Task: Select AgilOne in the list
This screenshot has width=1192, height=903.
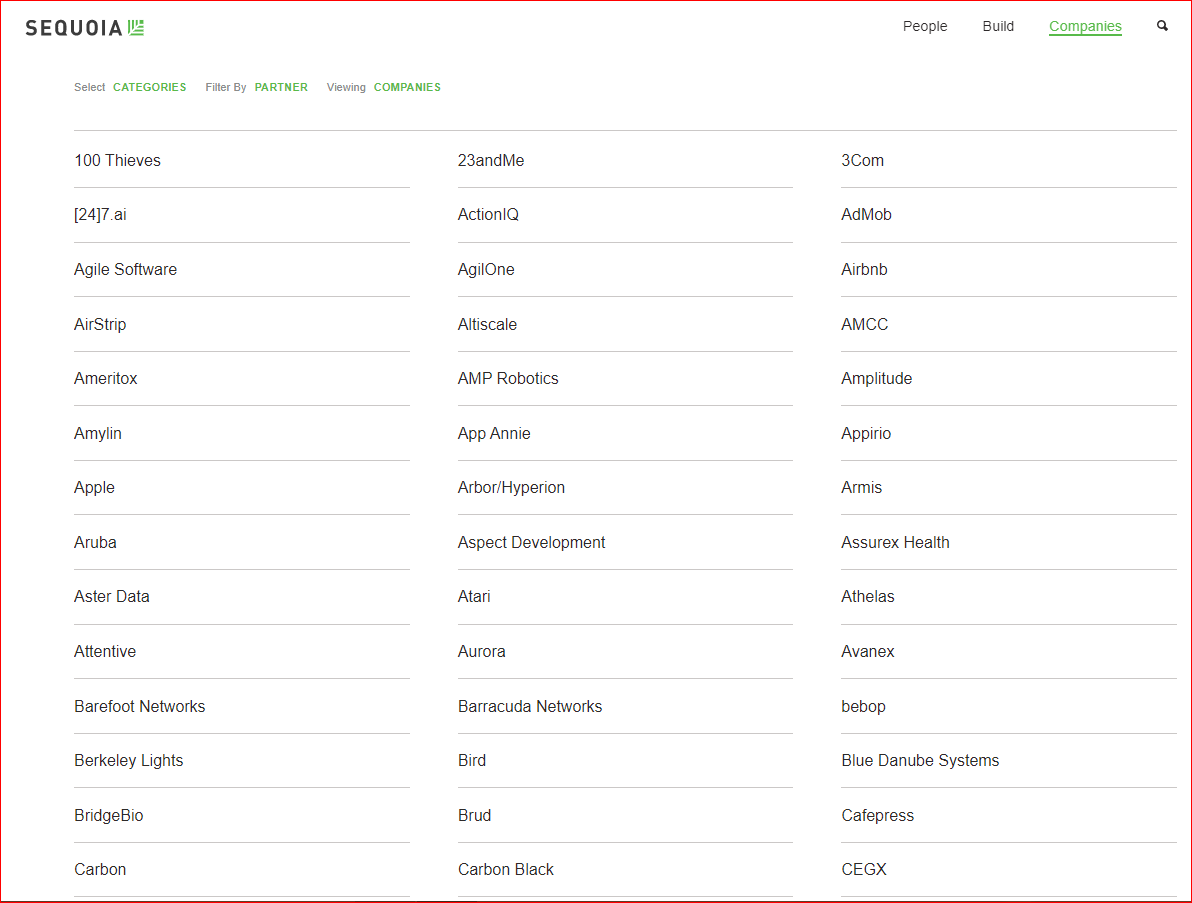Action: (x=486, y=269)
